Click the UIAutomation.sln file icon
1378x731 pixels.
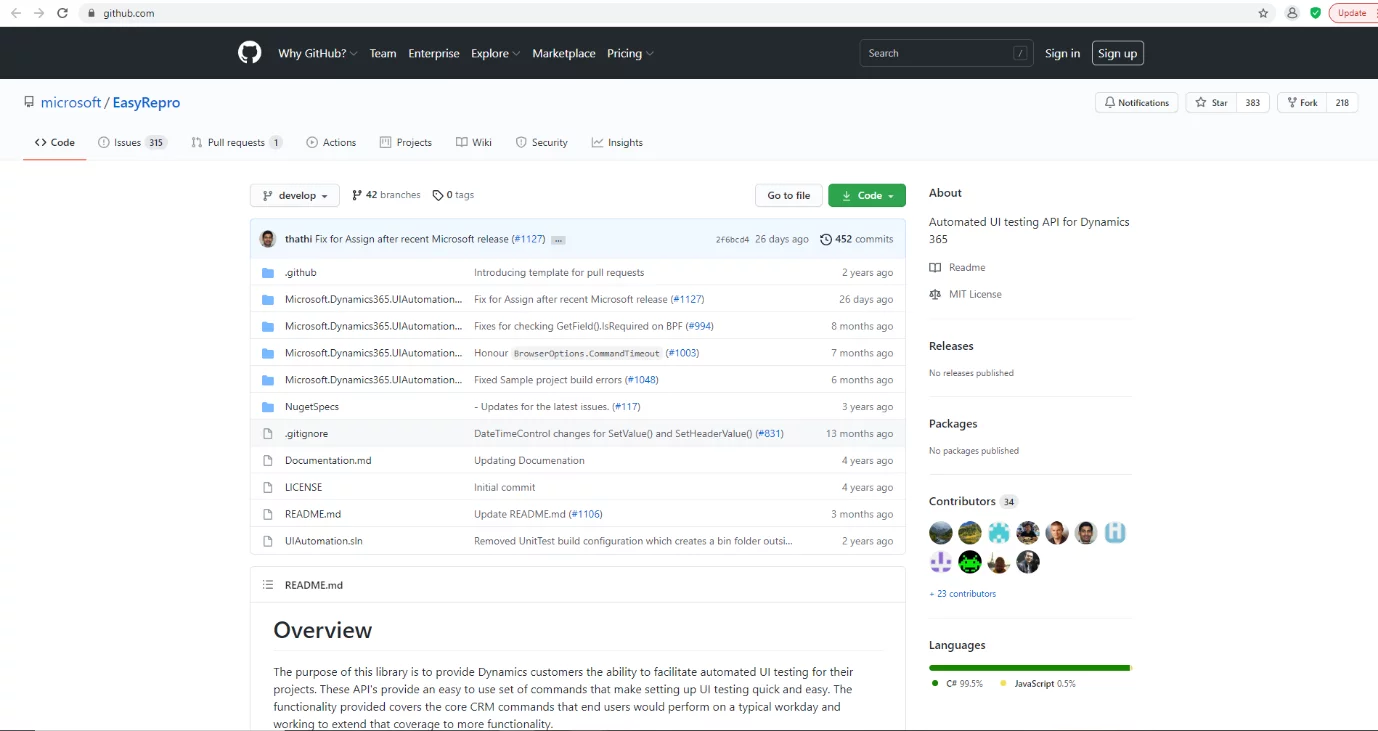(x=267, y=541)
